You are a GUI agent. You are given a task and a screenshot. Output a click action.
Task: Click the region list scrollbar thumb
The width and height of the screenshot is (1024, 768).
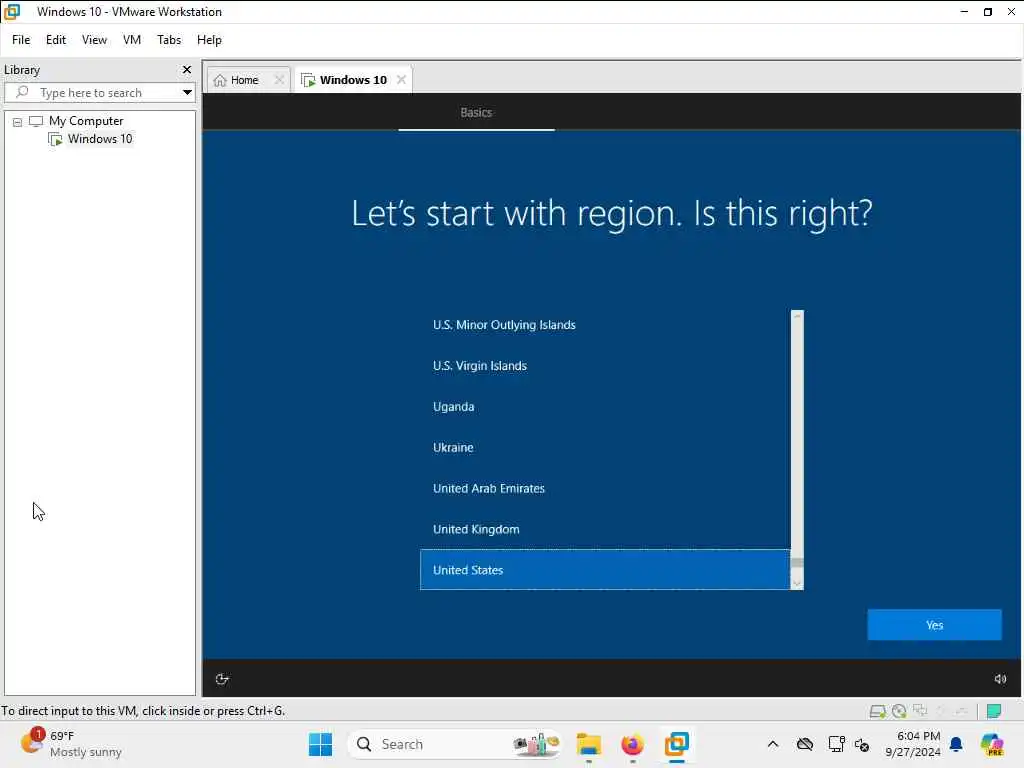797,564
